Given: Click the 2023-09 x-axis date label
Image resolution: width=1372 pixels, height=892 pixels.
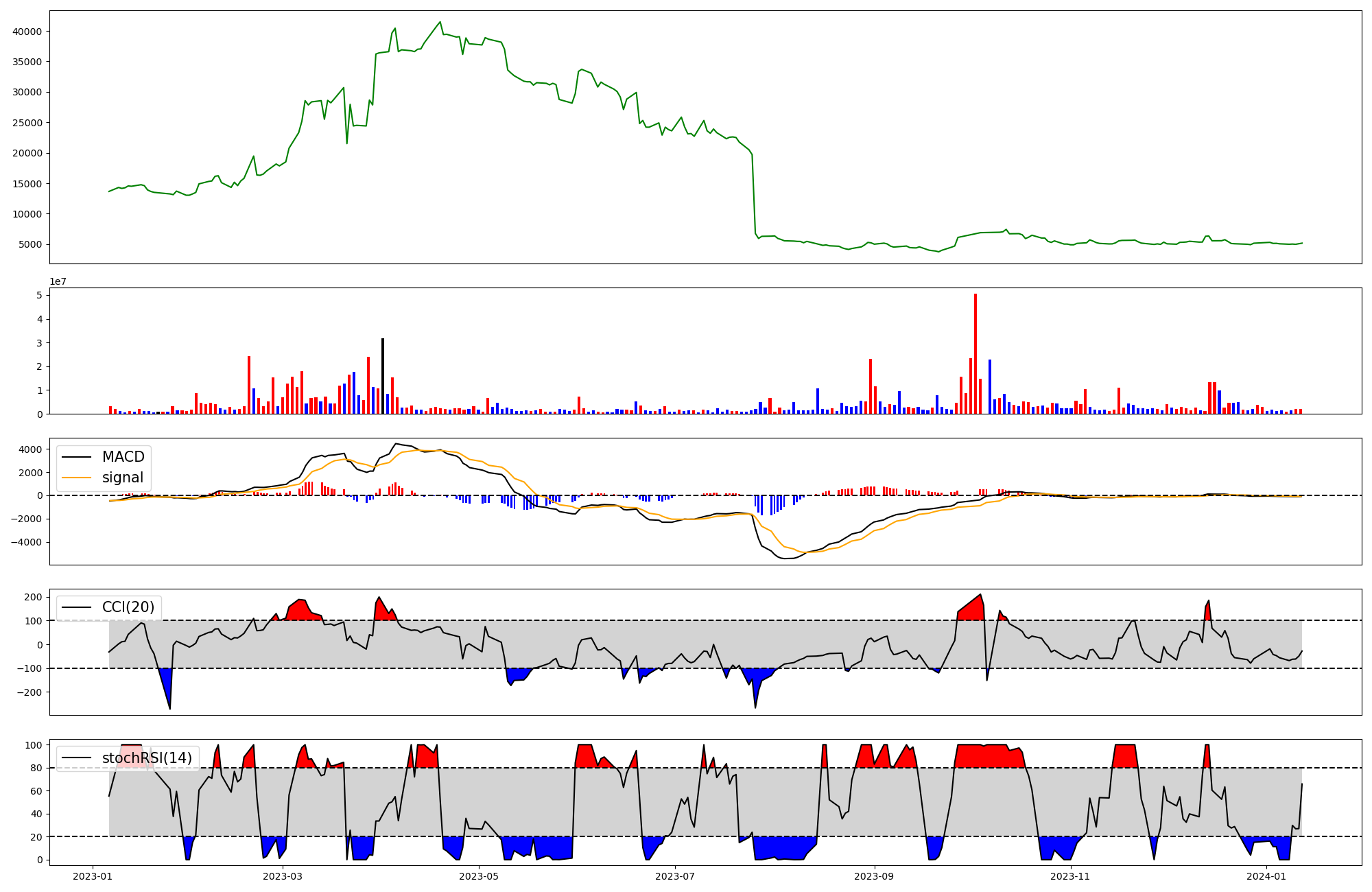Looking at the screenshot, I should (875, 876).
